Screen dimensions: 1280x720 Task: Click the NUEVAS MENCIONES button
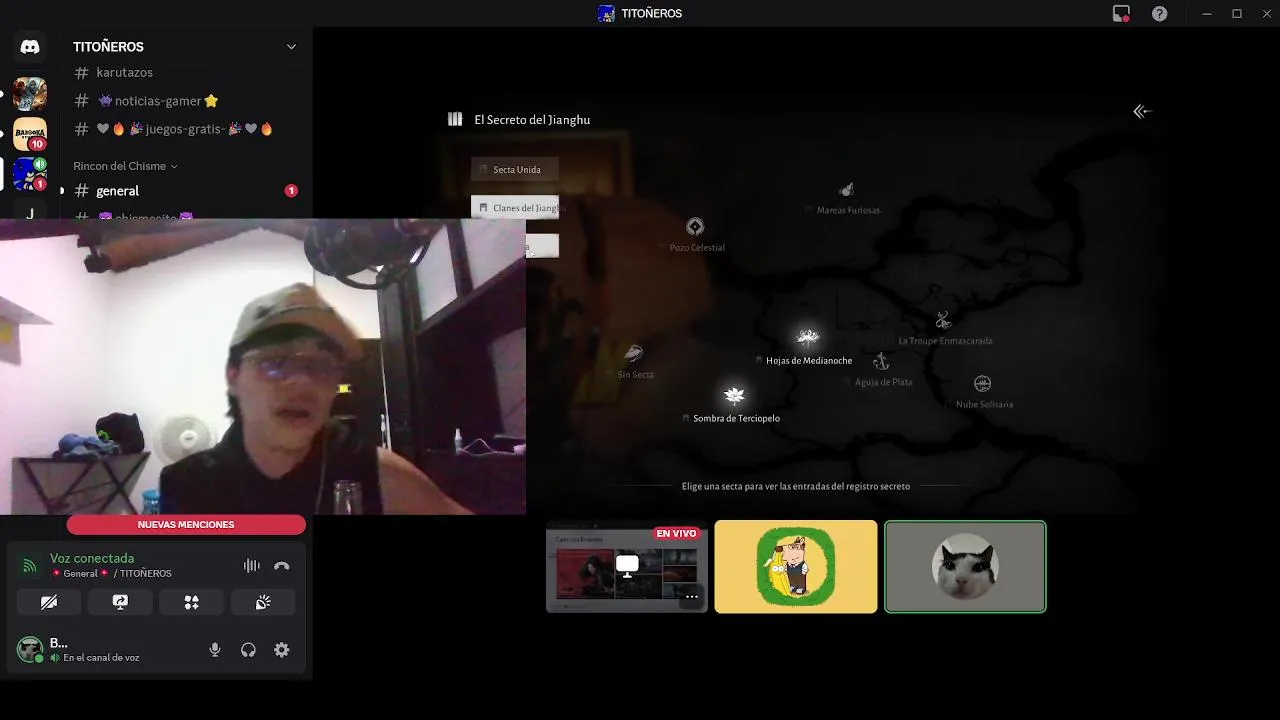[186, 525]
